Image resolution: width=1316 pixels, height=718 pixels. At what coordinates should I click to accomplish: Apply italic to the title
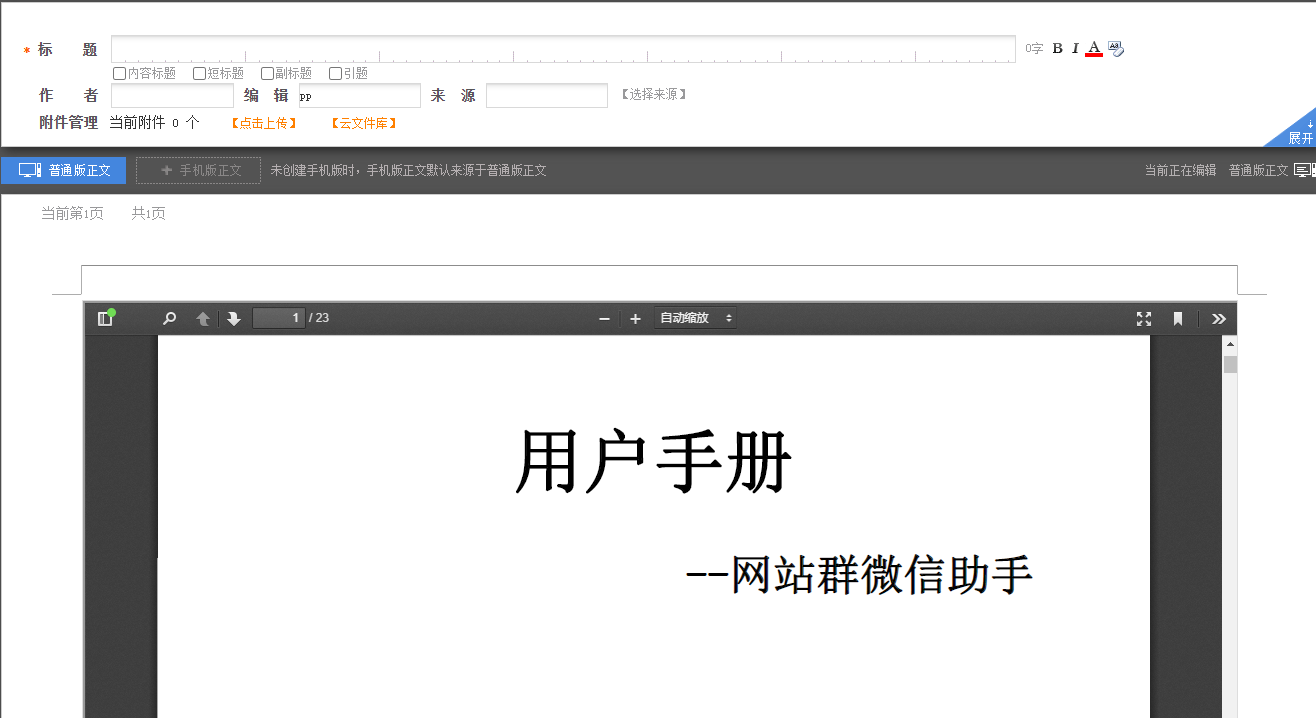(1075, 48)
